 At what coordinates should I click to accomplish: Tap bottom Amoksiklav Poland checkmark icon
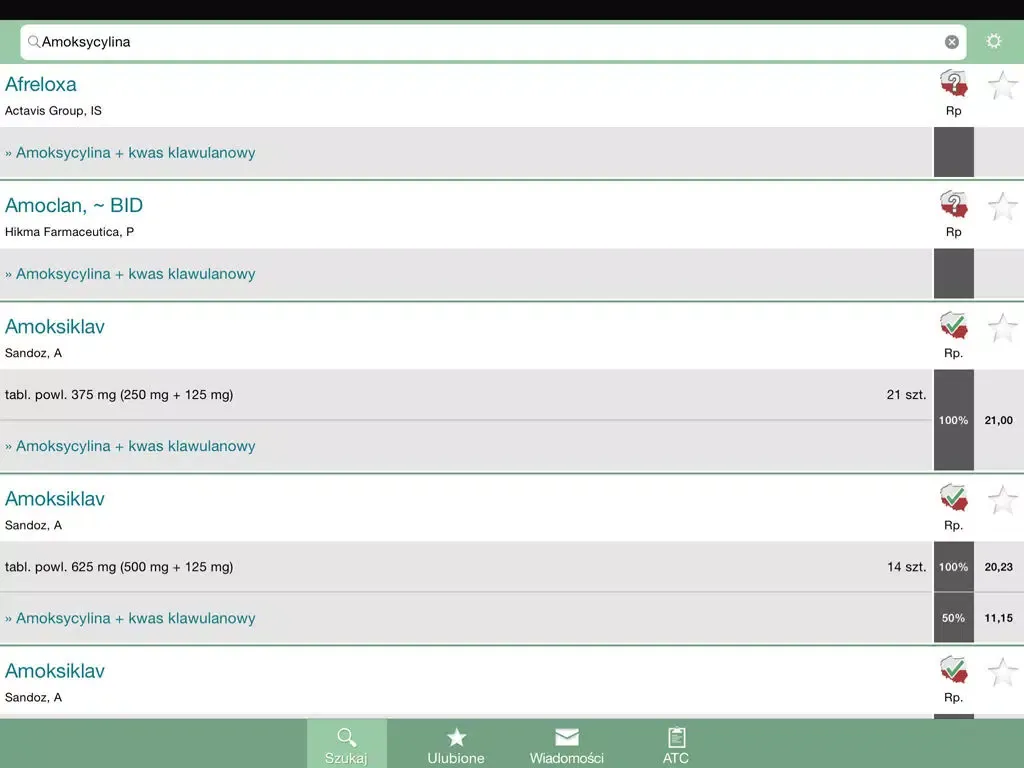(953, 670)
